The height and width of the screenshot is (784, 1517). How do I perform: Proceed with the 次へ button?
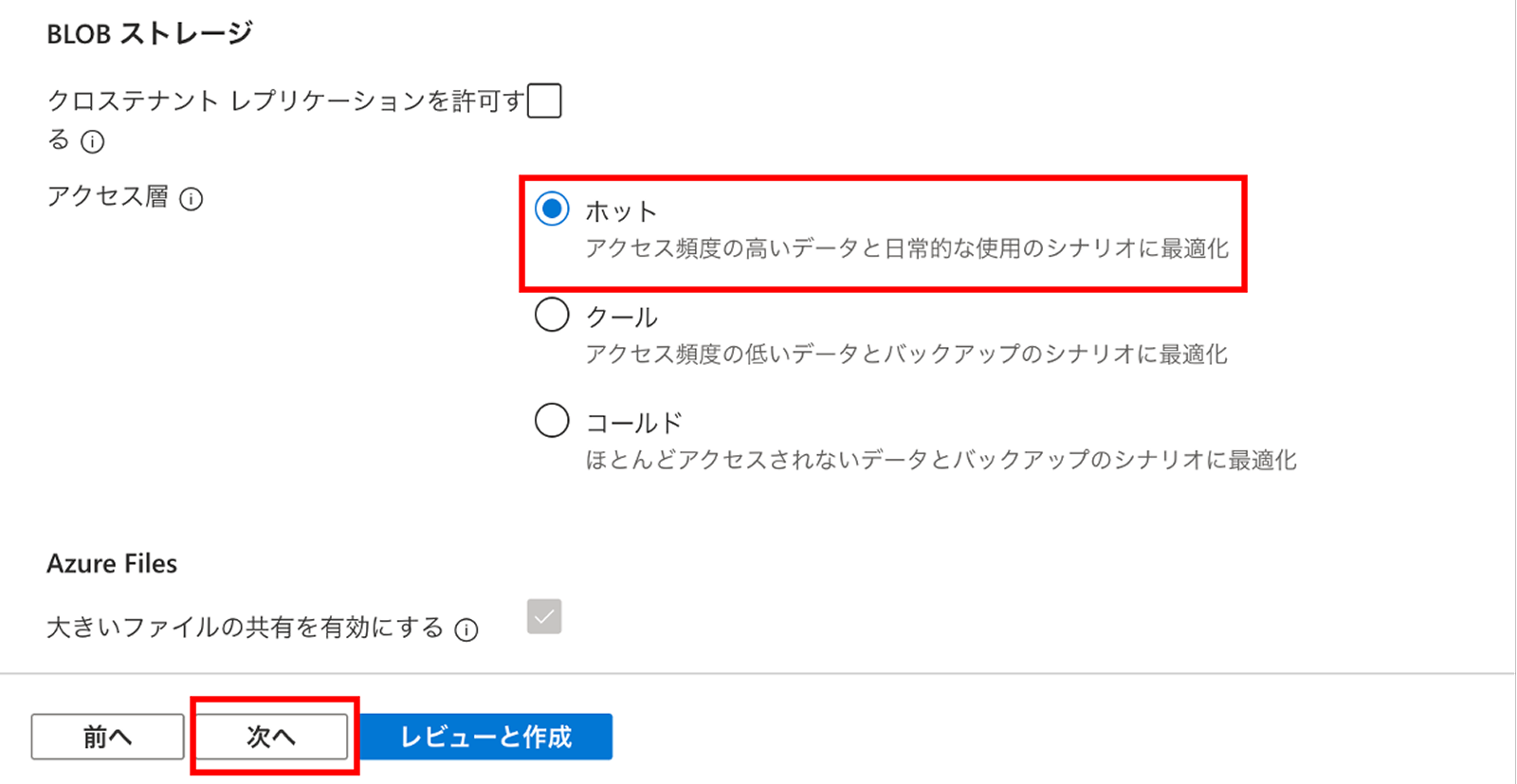[272, 737]
